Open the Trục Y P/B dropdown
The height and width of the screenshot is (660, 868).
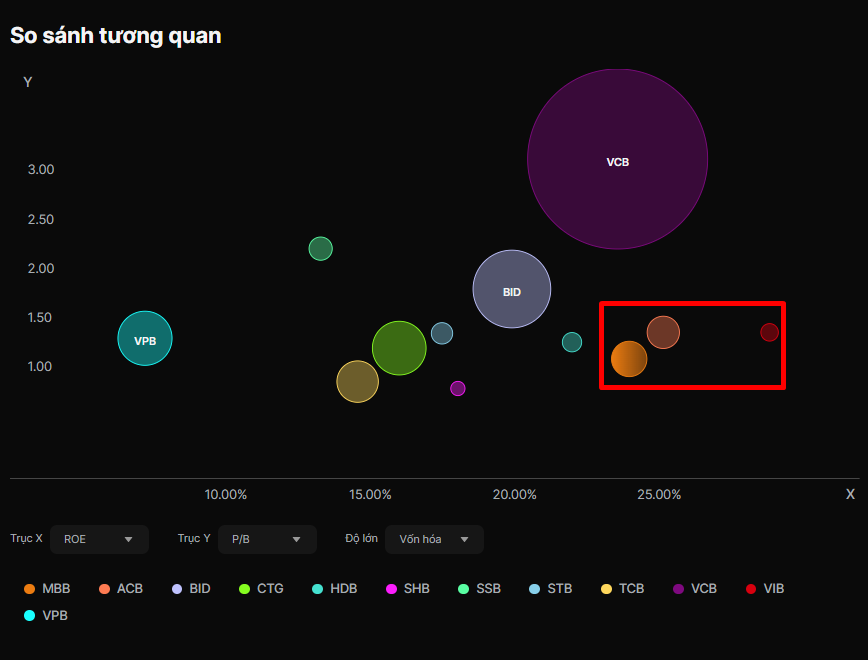click(x=267, y=539)
